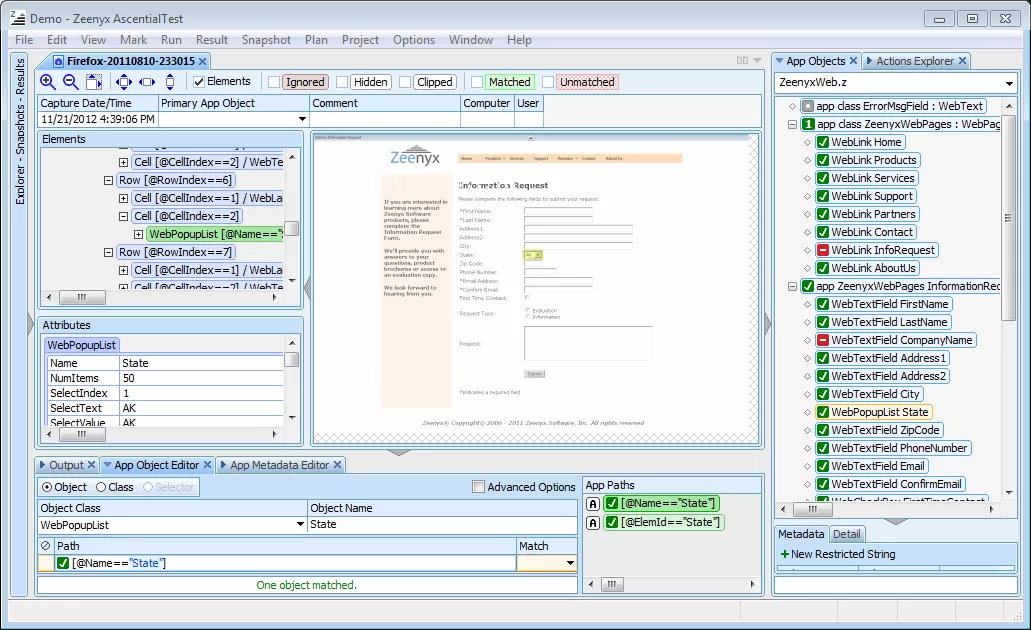Click the fit-width horizontal arrows icon

[147, 82]
